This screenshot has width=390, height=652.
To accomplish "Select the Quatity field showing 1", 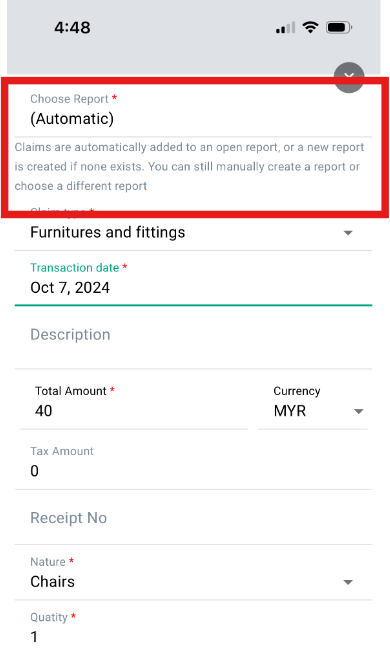I will [193, 629].
